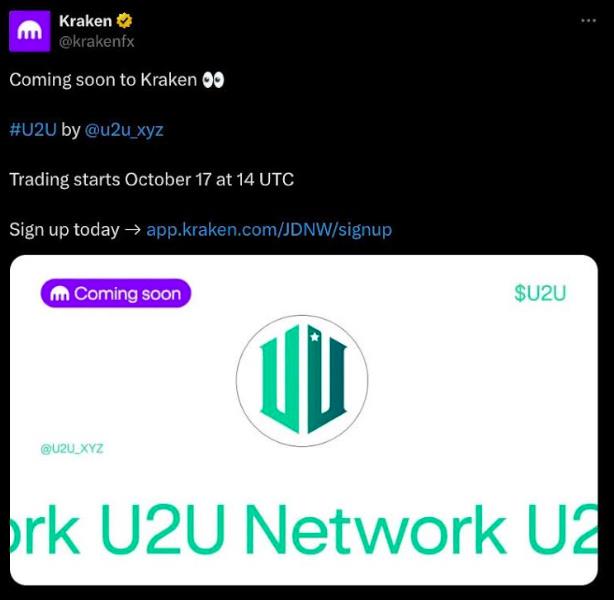
Task: Click the Kraken display name
Action: click(x=85, y=21)
